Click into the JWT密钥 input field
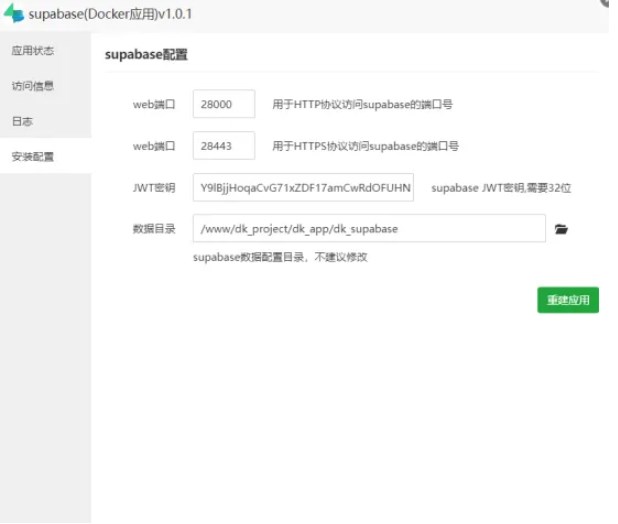 [303, 188]
